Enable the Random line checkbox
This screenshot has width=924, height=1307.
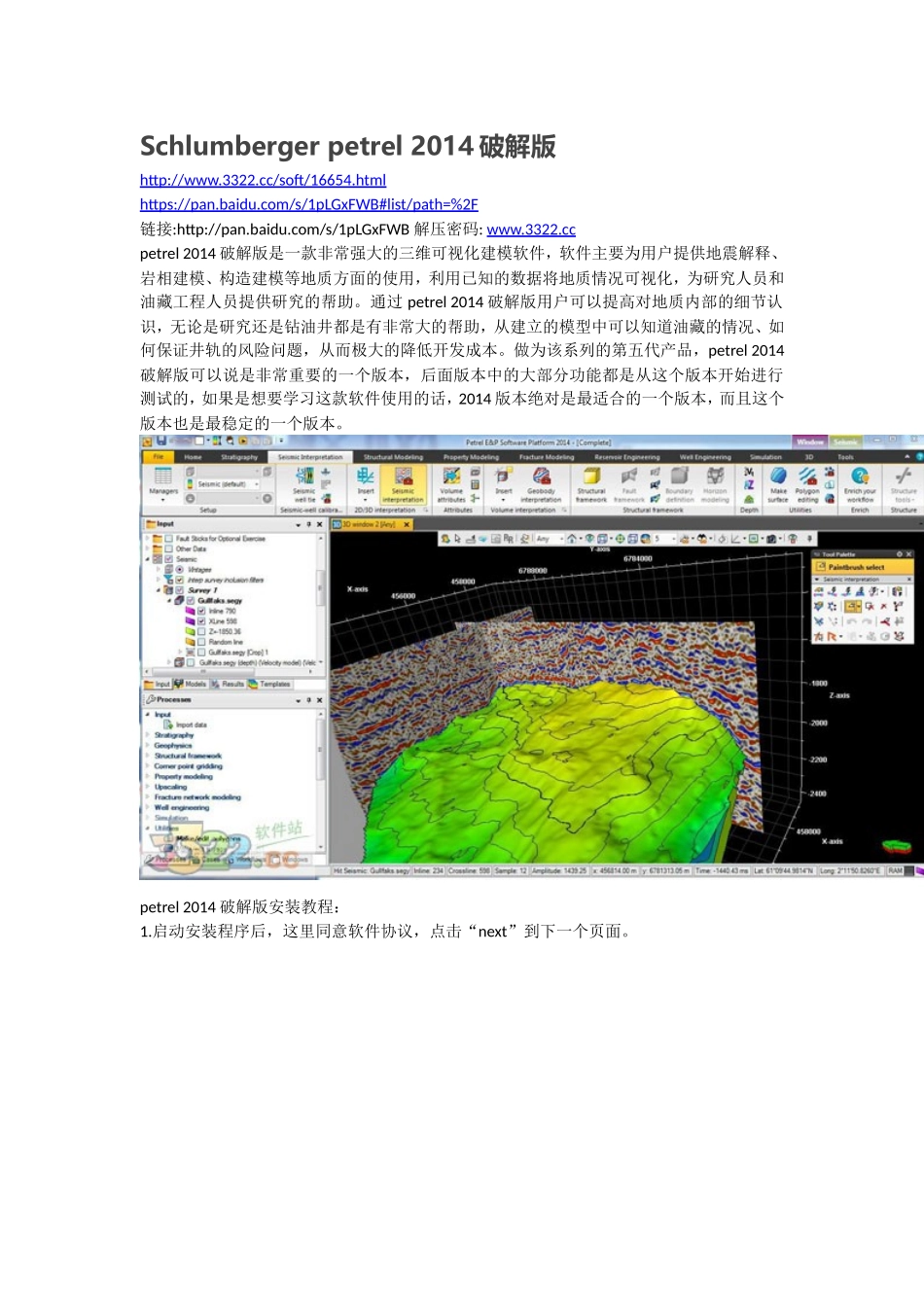pyautogui.click(x=201, y=642)
